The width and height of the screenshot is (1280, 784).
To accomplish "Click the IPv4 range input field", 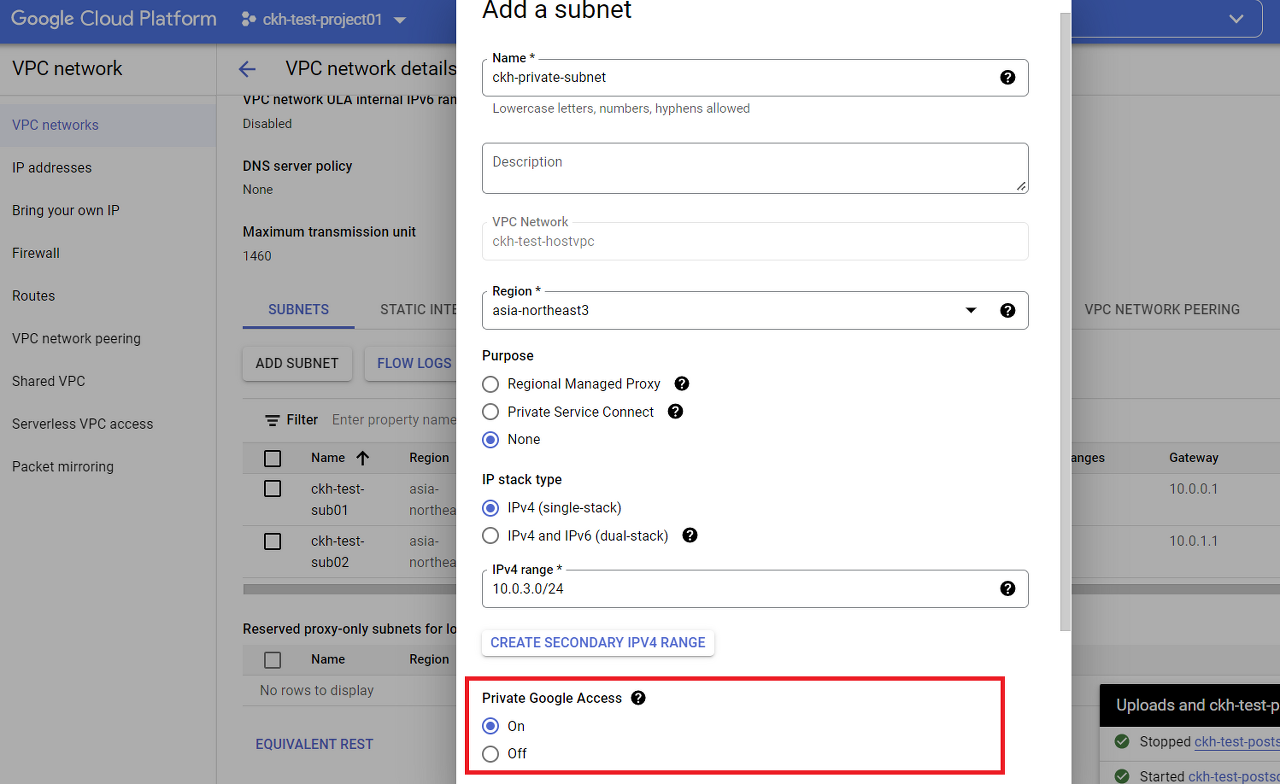I will point(755,588).
